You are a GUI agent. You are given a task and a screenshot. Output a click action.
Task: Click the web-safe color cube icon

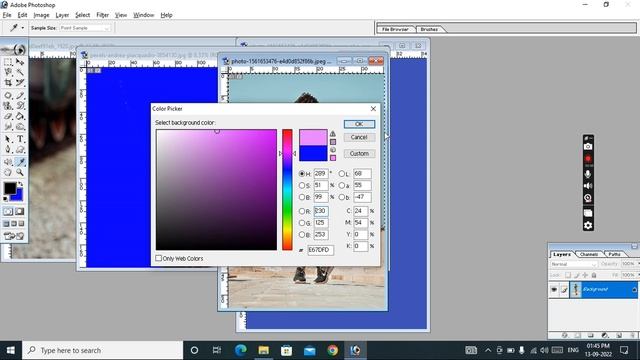(x=333, y=150)
